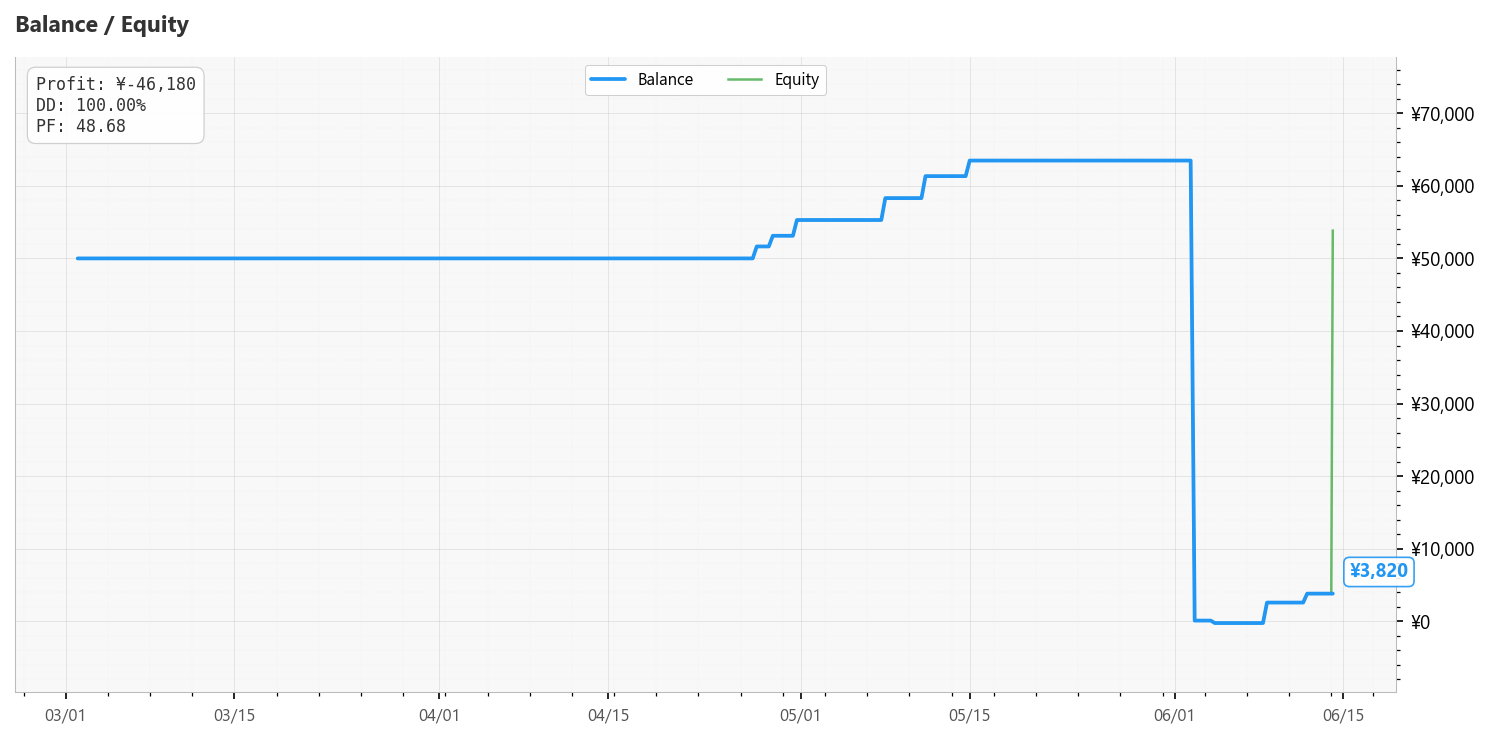The width and height of the screenshot is (1489, 739).
Task: Click the ¥0 y-axis label
Action: pyautogui.click(x=1420, y=622)
